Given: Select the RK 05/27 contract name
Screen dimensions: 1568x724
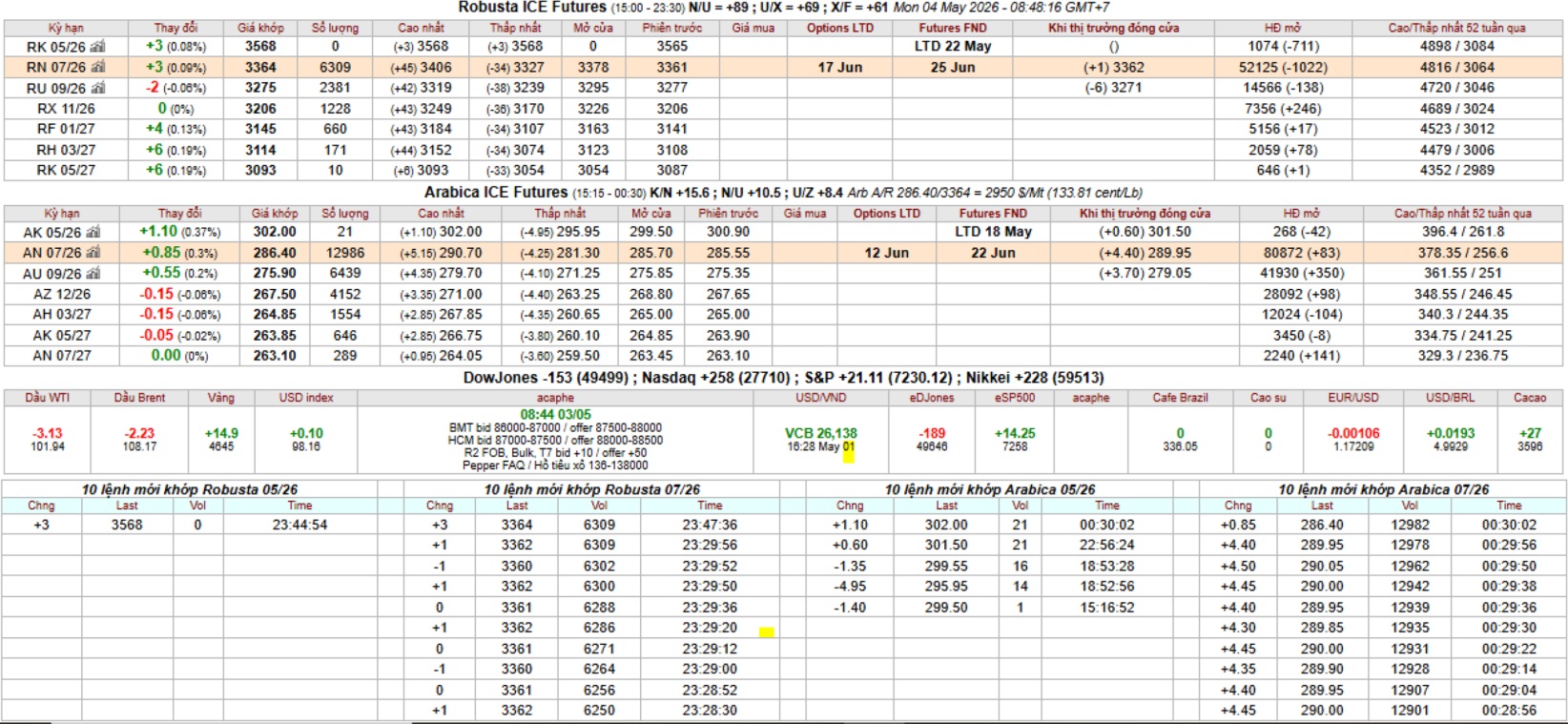Looking at the screenshot, I should pyautogui.click(x=66, y=170).
